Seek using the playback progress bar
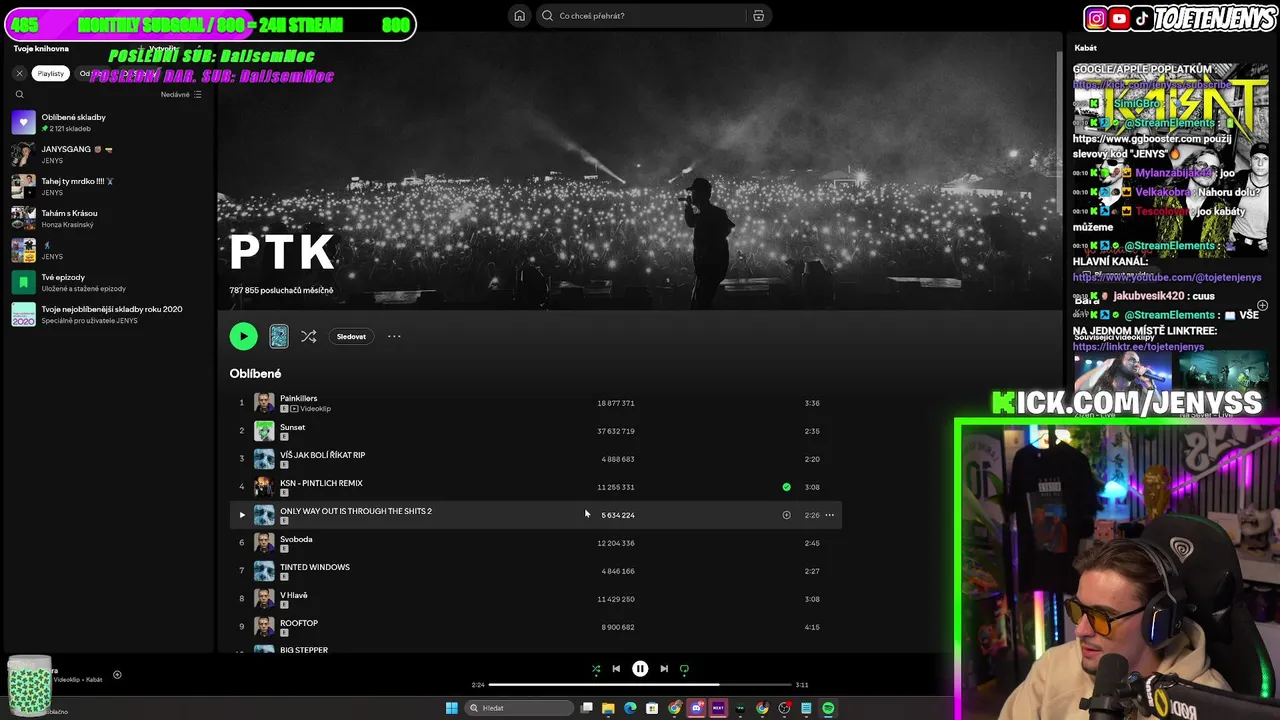The width and height of the screenshot is (1280, 720). 640,685
